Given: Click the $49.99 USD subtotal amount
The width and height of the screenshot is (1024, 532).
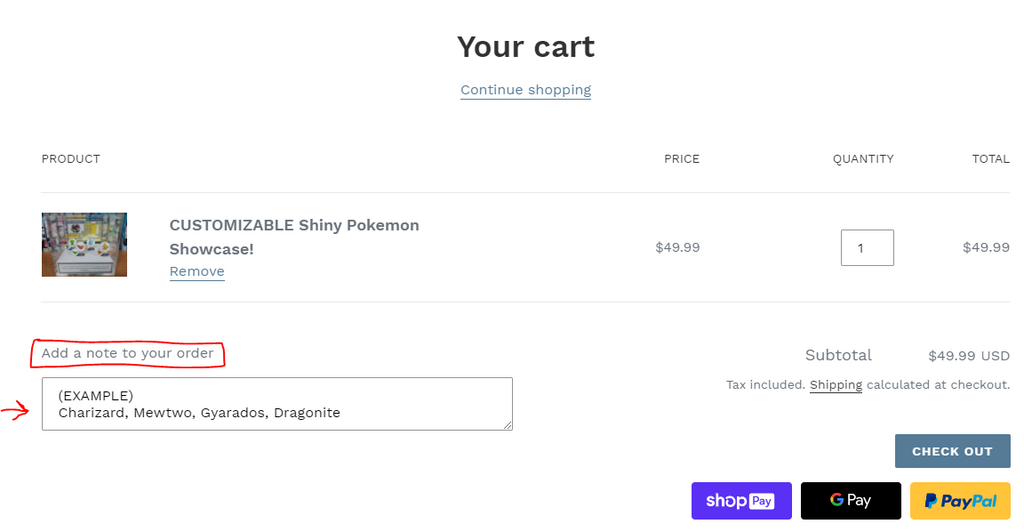Looking at the screenshot, I should (968, 356).
